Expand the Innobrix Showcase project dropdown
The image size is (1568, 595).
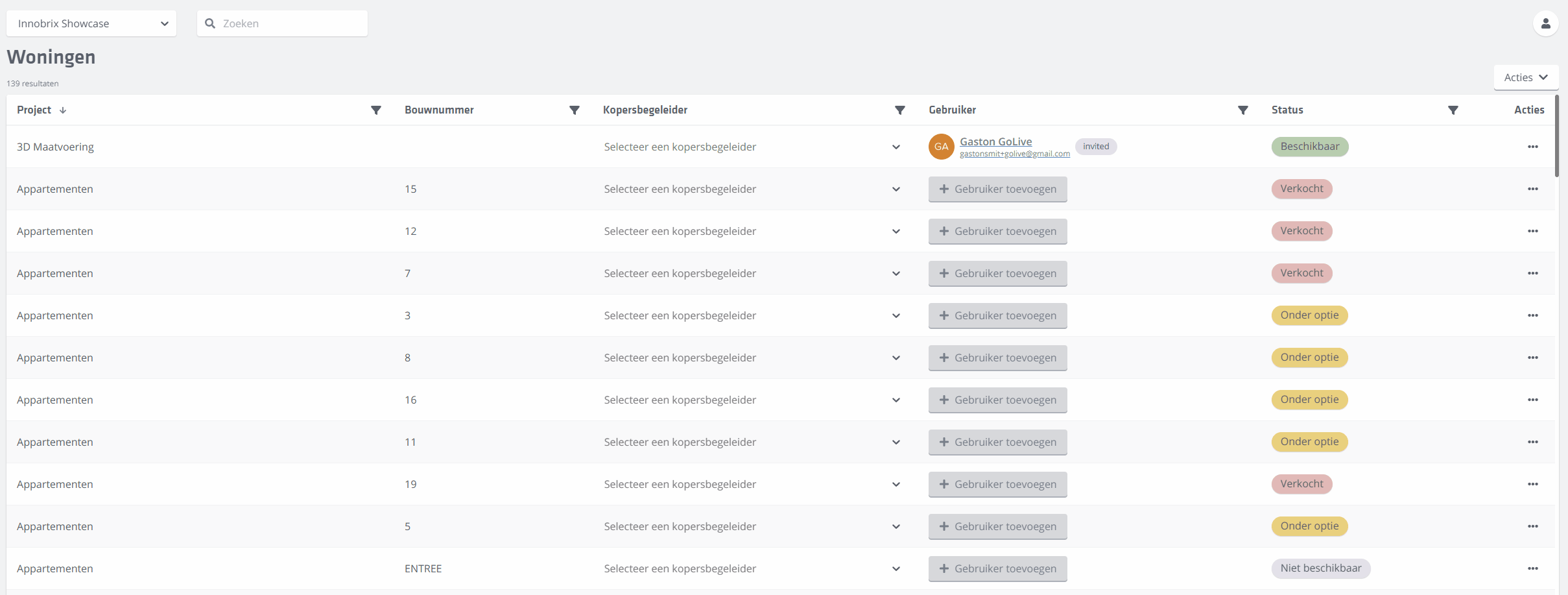pos(91,24)
